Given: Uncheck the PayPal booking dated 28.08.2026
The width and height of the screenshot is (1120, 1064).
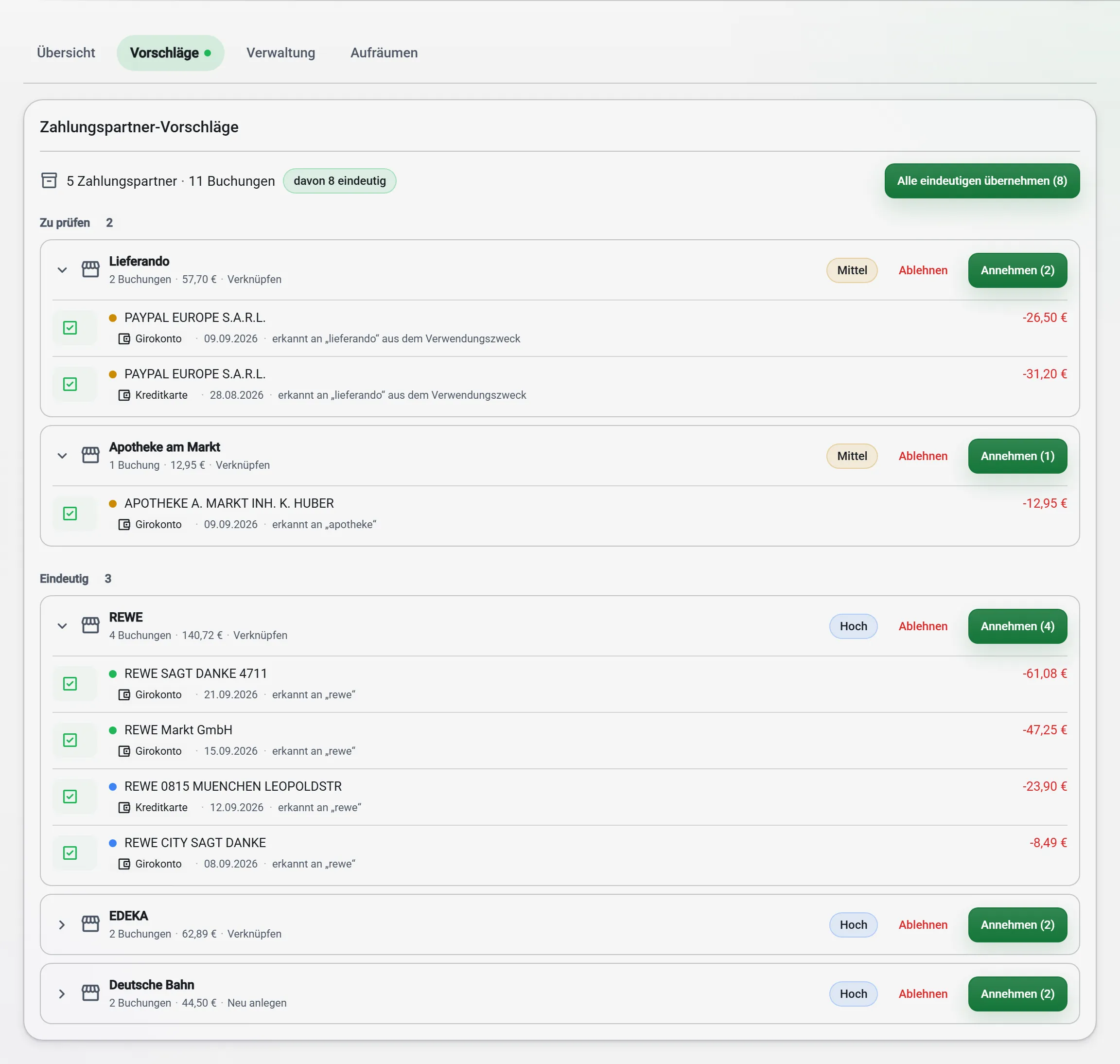Looking at the screenshot, I should click(x=70, y=385).
